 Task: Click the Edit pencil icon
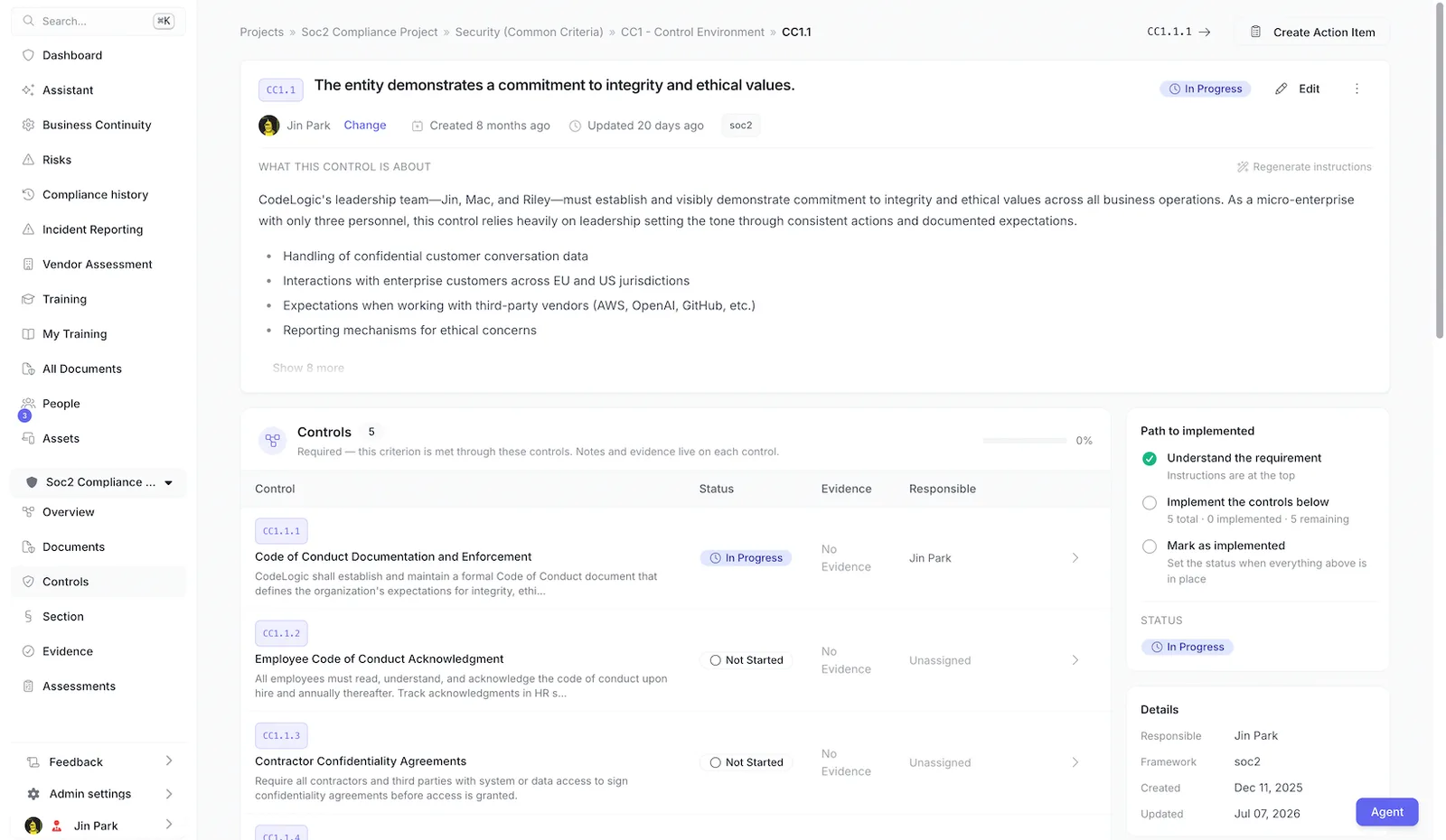tap(1281, 89)
